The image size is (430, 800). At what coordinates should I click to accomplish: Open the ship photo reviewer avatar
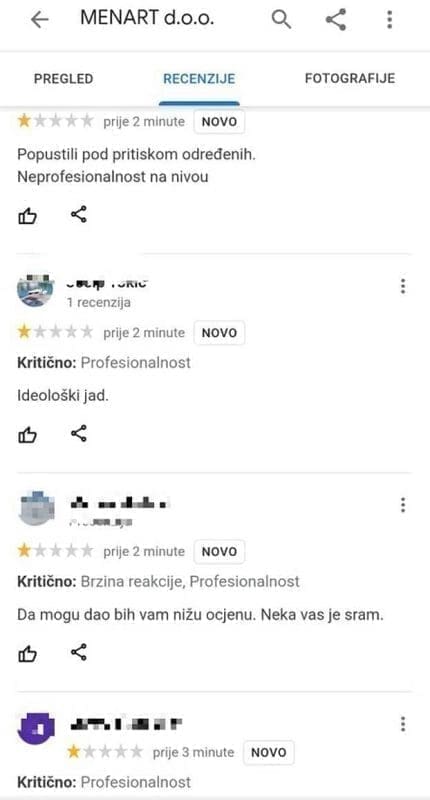tap(35, 289)
